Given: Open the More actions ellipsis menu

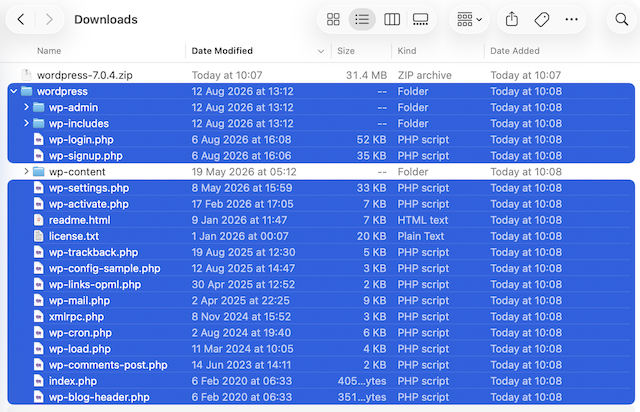Looking at the screenshot, I should click(571, 19).
